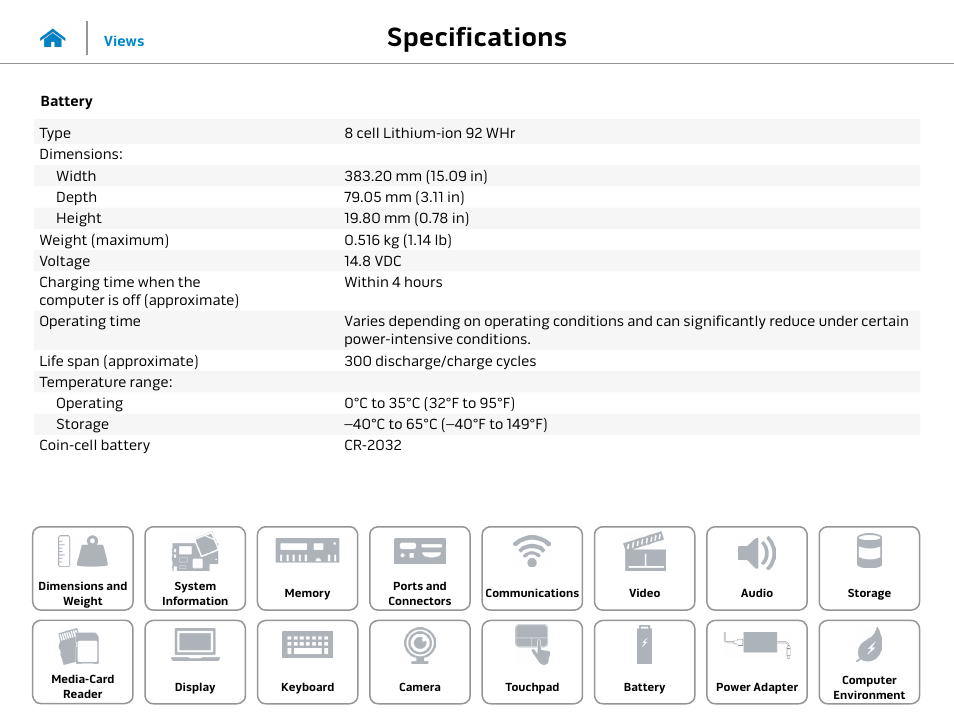Select the Depth value 79.05 mm
This screenshot has height=721, width=954.
pos(405,197)
